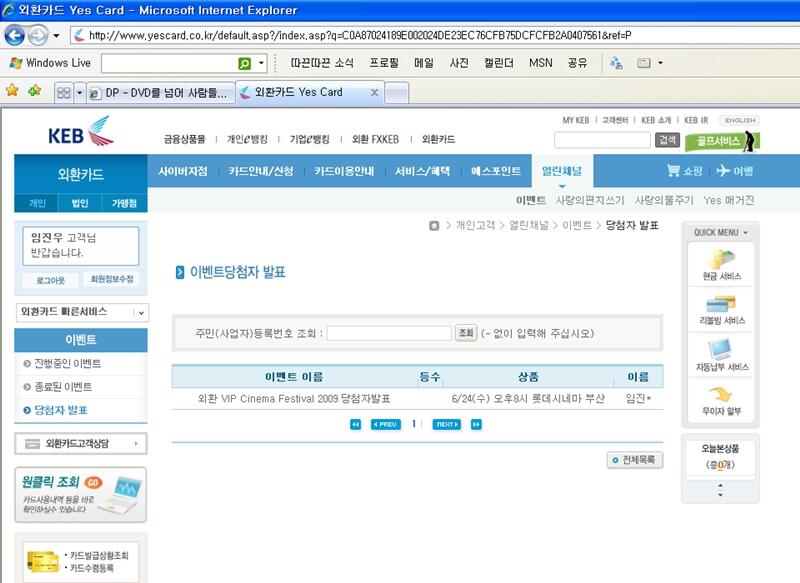Open the Quick Tabs grid icon

(x=64, y=93)
